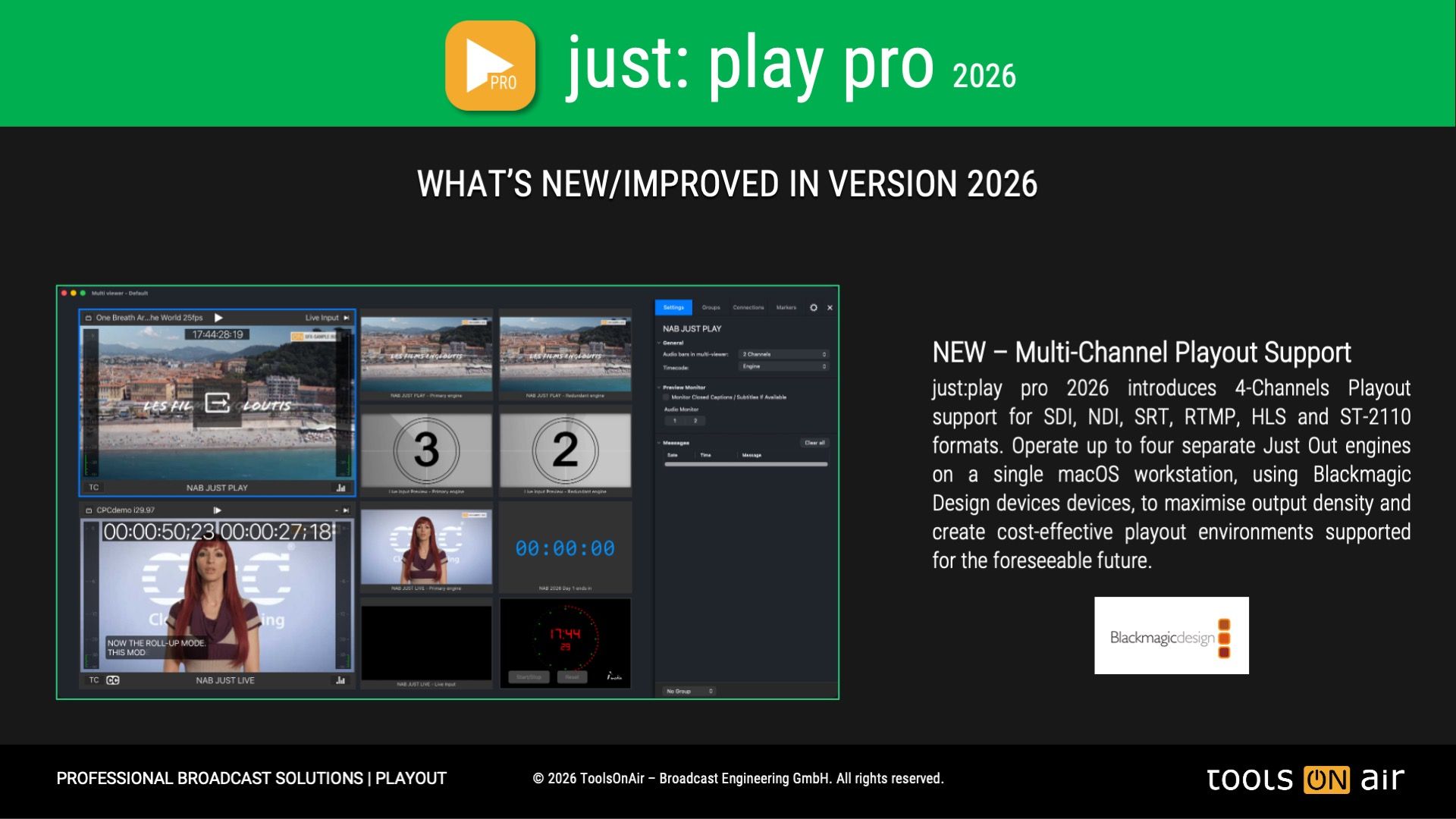Switch to the Groups tab

711,308
